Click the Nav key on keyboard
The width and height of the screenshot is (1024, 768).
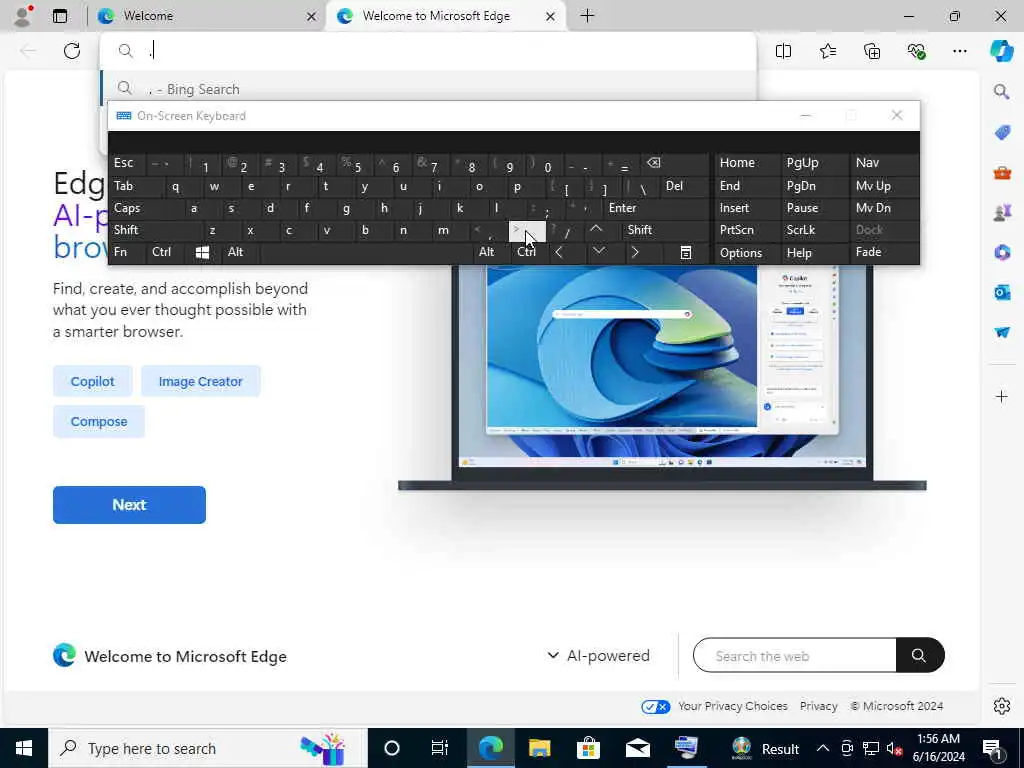click(x=885, y=163)
